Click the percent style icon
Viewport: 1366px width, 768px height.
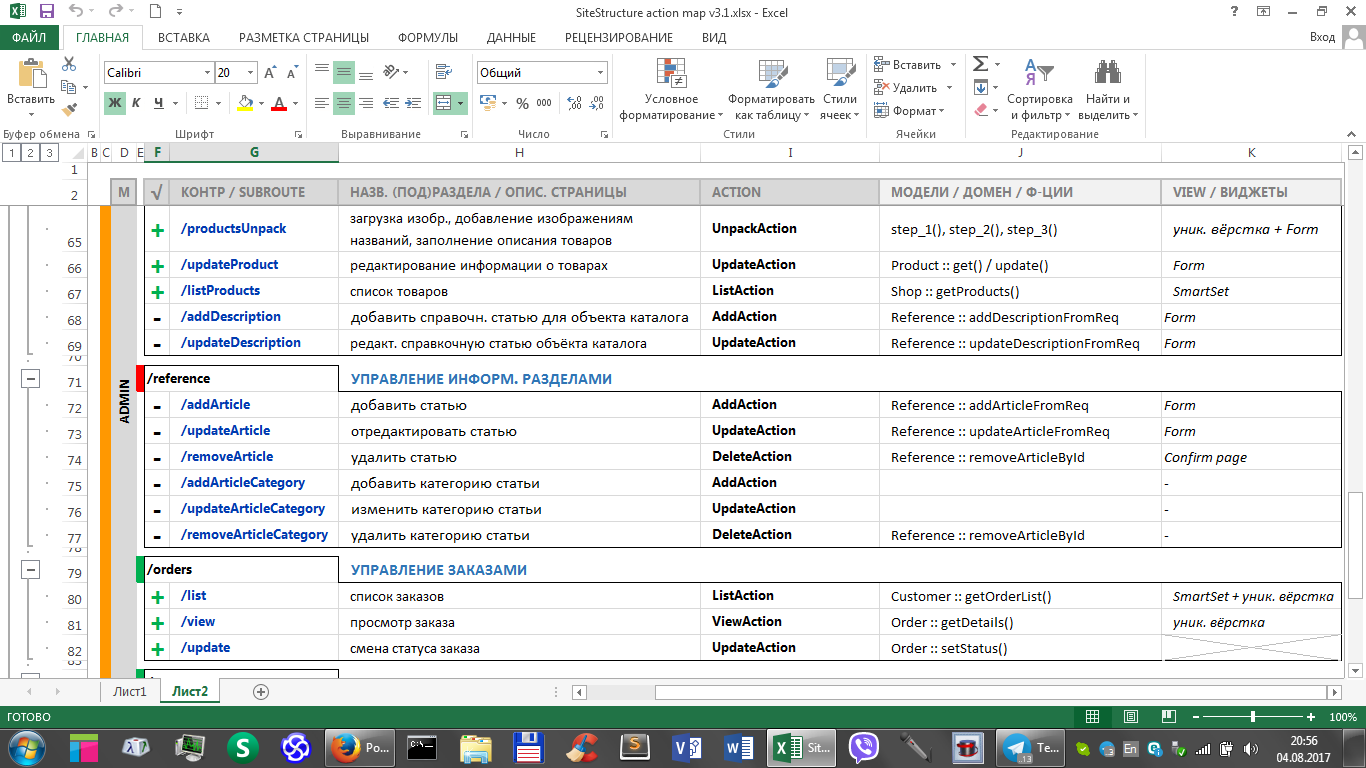pos(522,103)
